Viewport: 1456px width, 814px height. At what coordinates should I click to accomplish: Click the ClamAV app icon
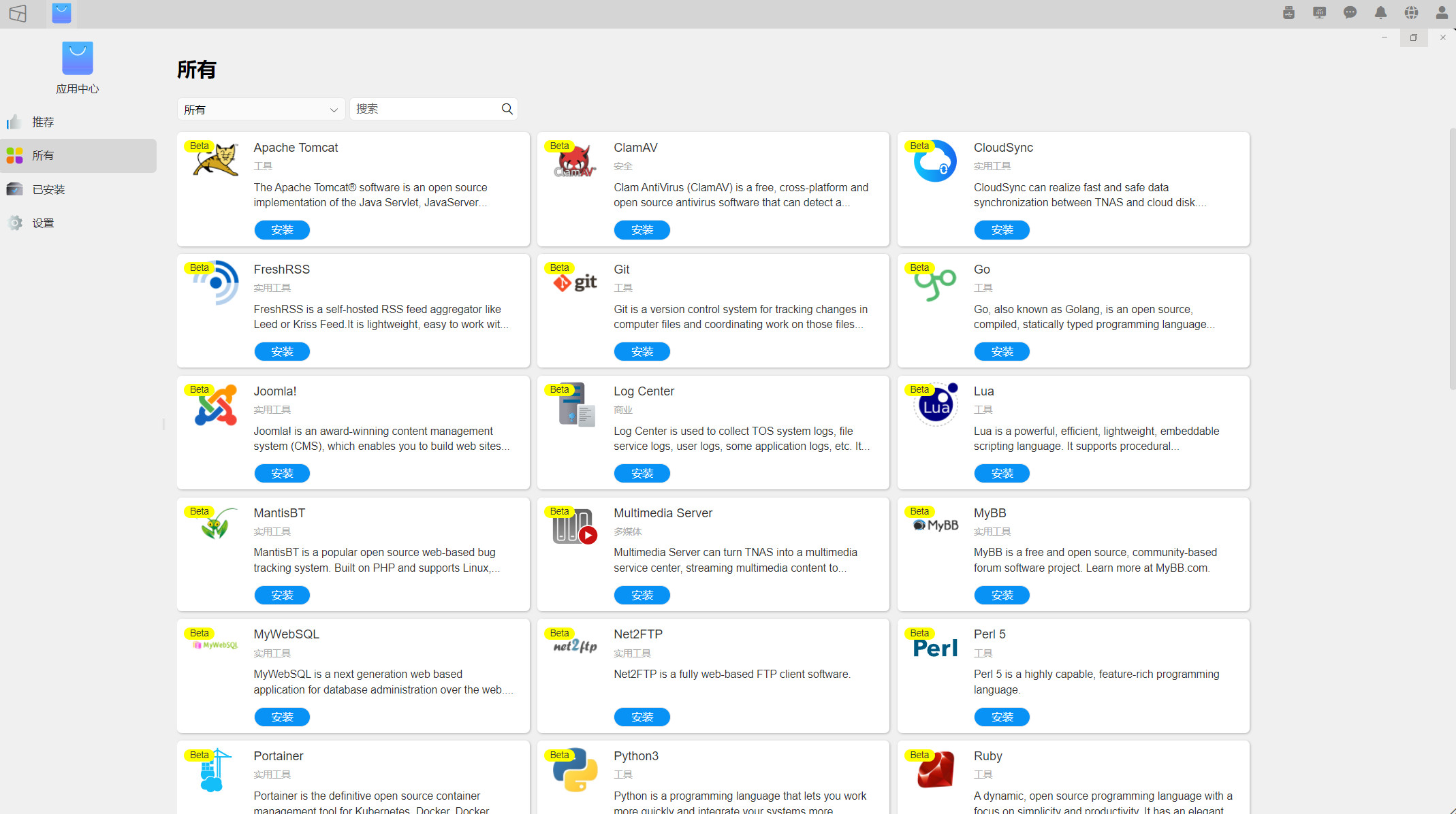point(575,162)
